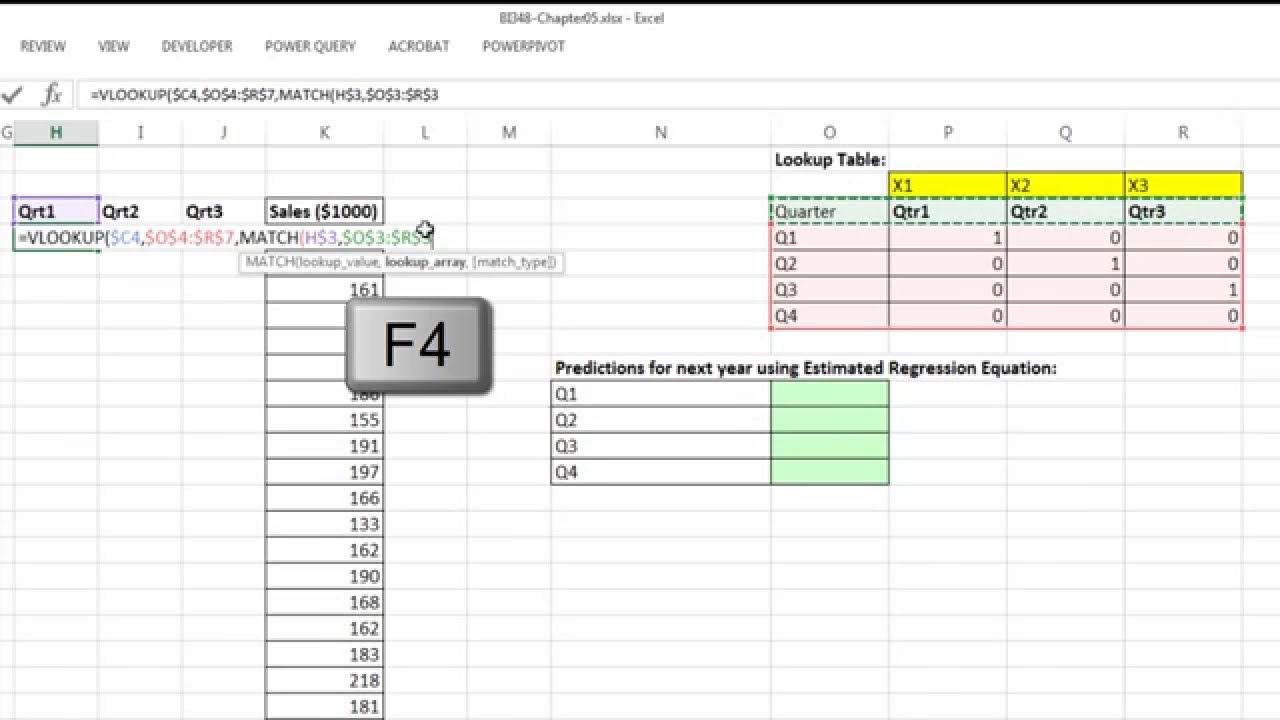Select column Q header
Screen dimensions: 1280x720
coord(1065,132)
